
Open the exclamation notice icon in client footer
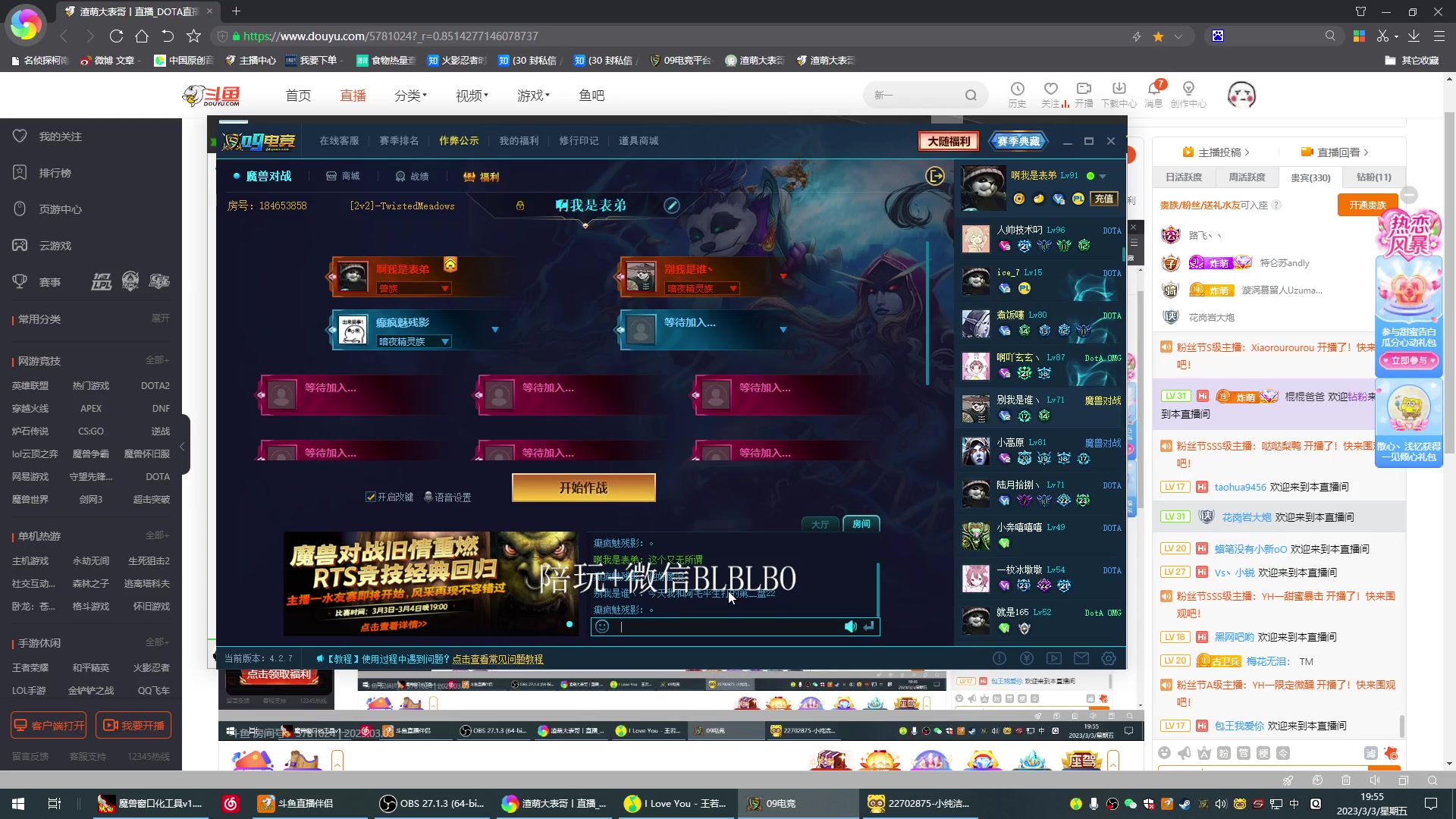(999, 658)
